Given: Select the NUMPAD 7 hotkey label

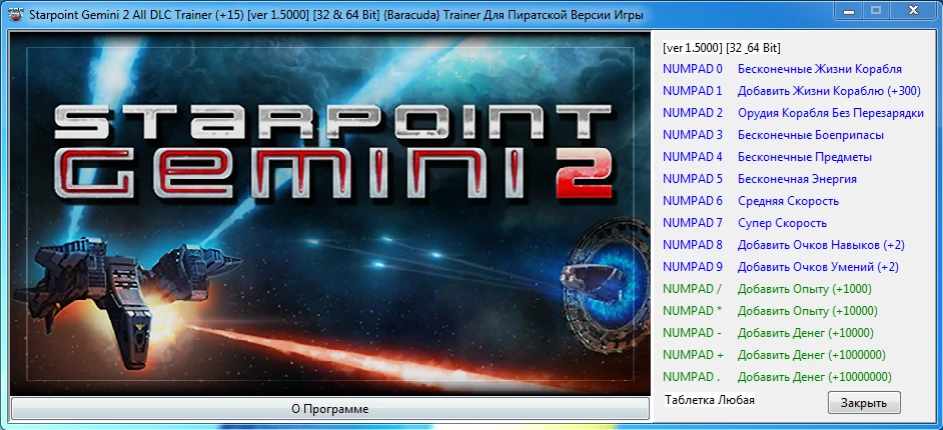Looking at the screenshot, I should pos(692,223).
